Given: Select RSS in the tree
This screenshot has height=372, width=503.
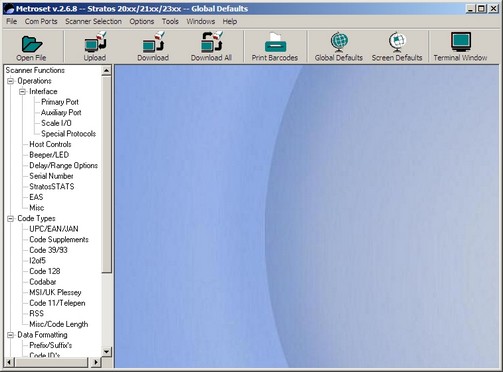Looking at the screenshot, I should [36, 314].
